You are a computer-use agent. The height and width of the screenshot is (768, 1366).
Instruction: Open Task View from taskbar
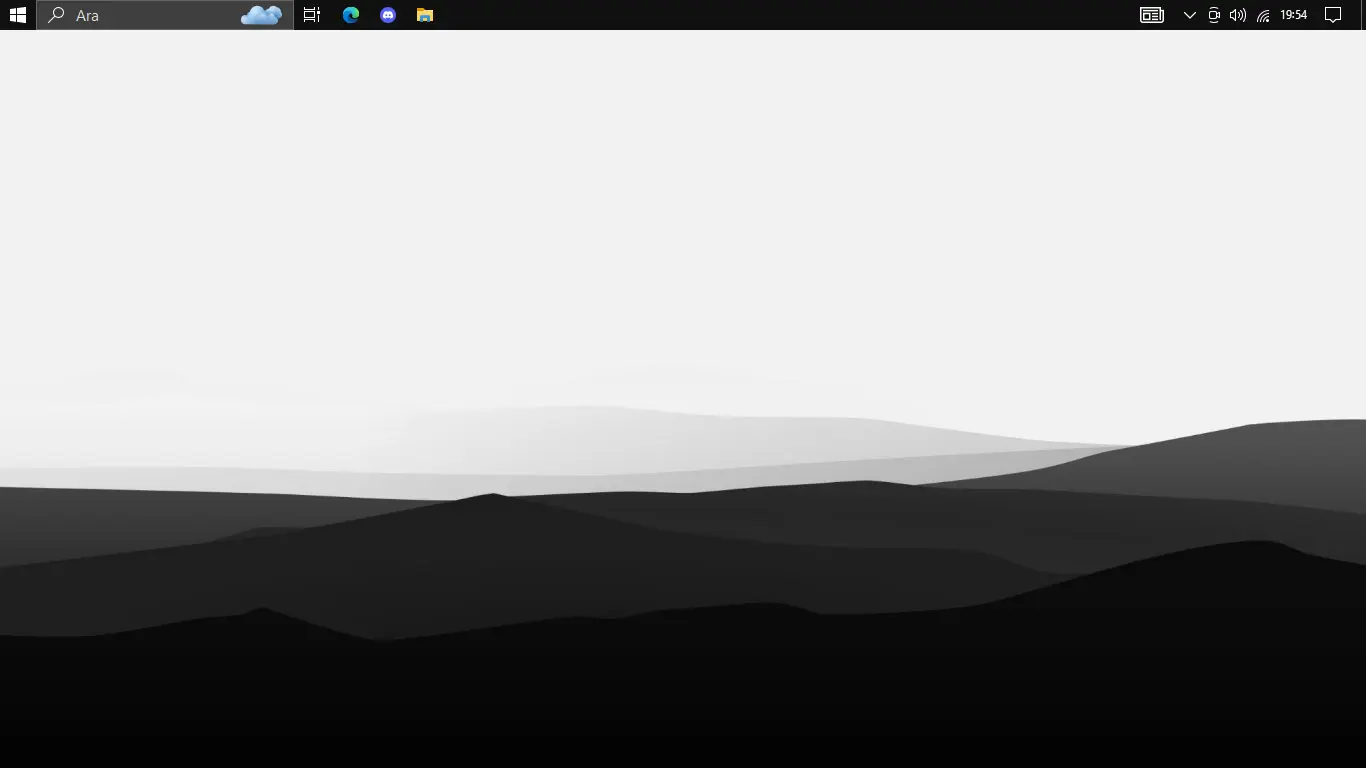[312, 15]
